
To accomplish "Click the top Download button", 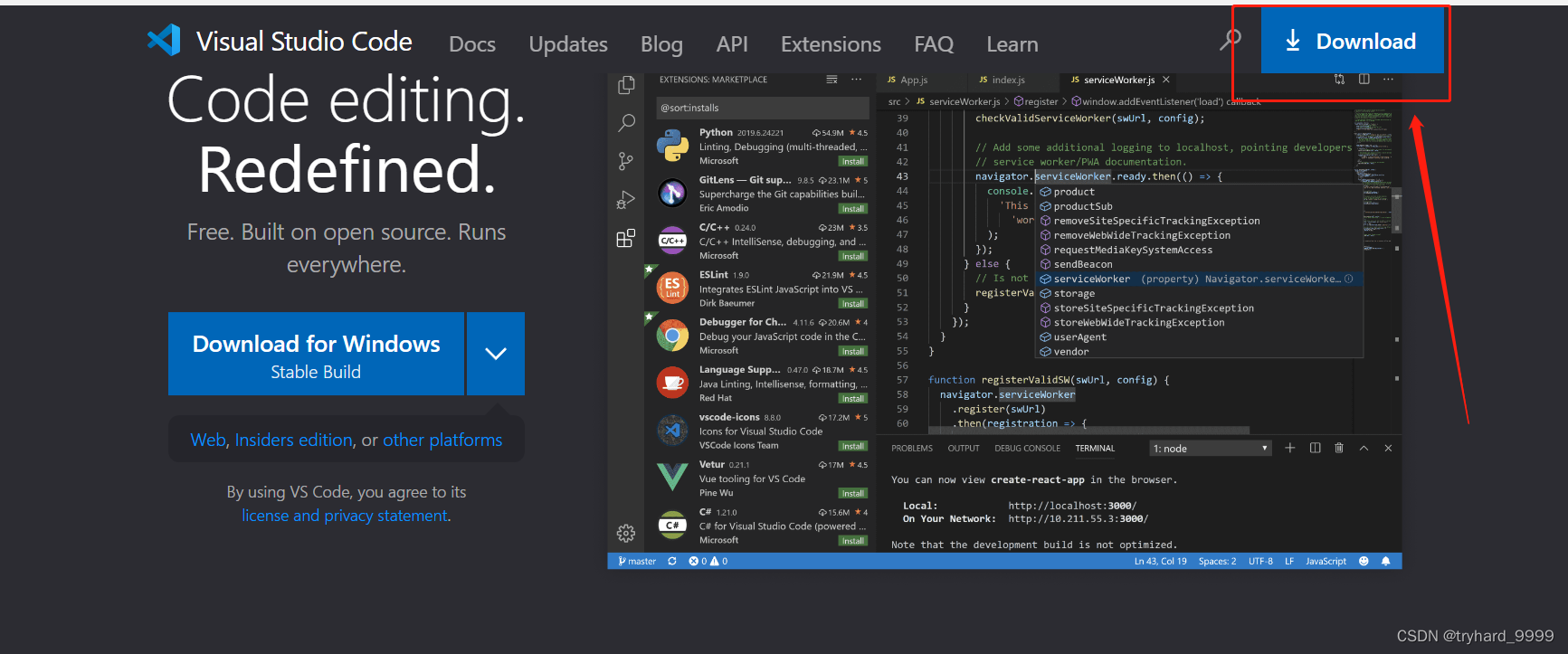I will [1352, 41].
